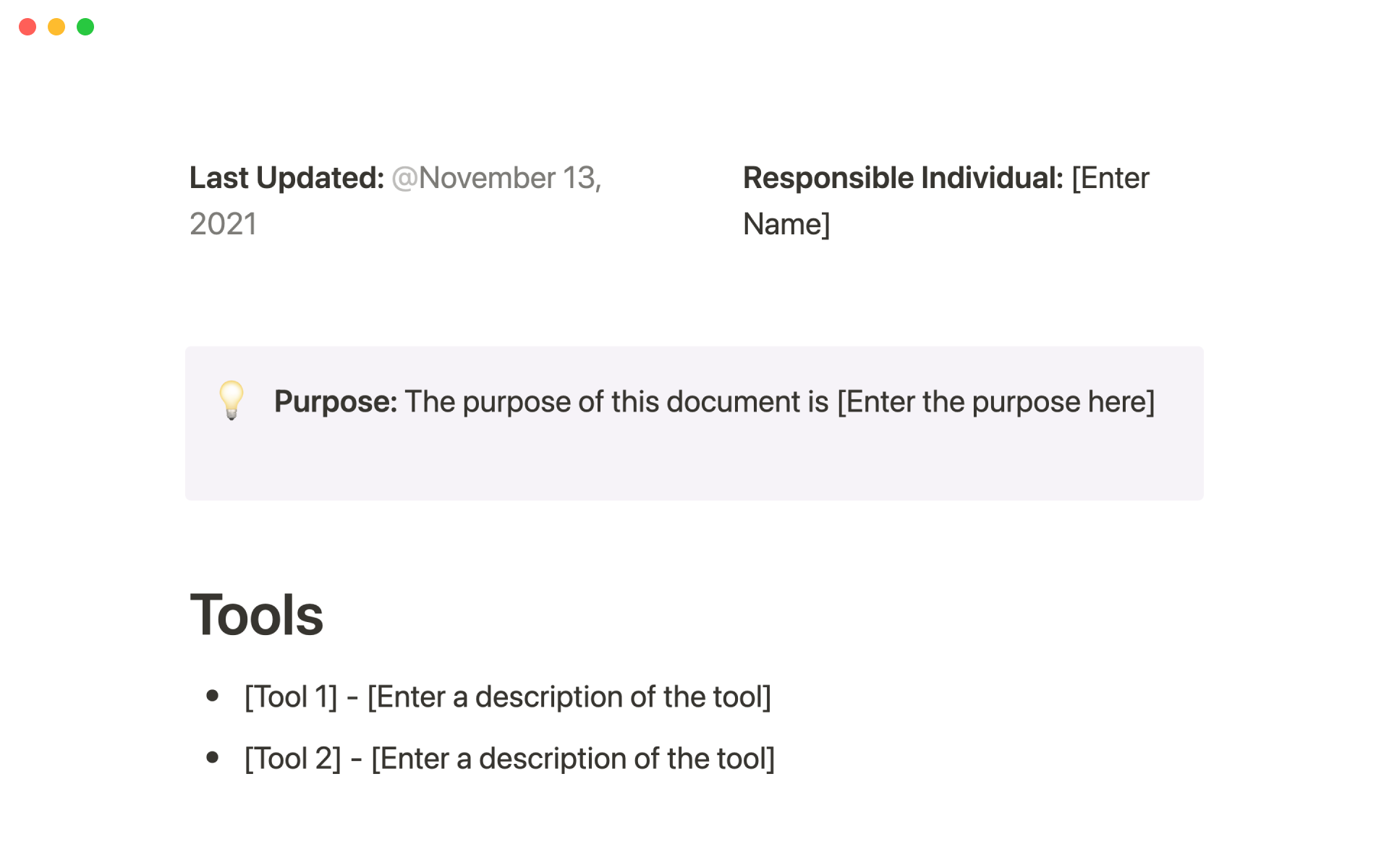Click the bold "Purpose:" label
1389x868 pixels.
(335, 402)
